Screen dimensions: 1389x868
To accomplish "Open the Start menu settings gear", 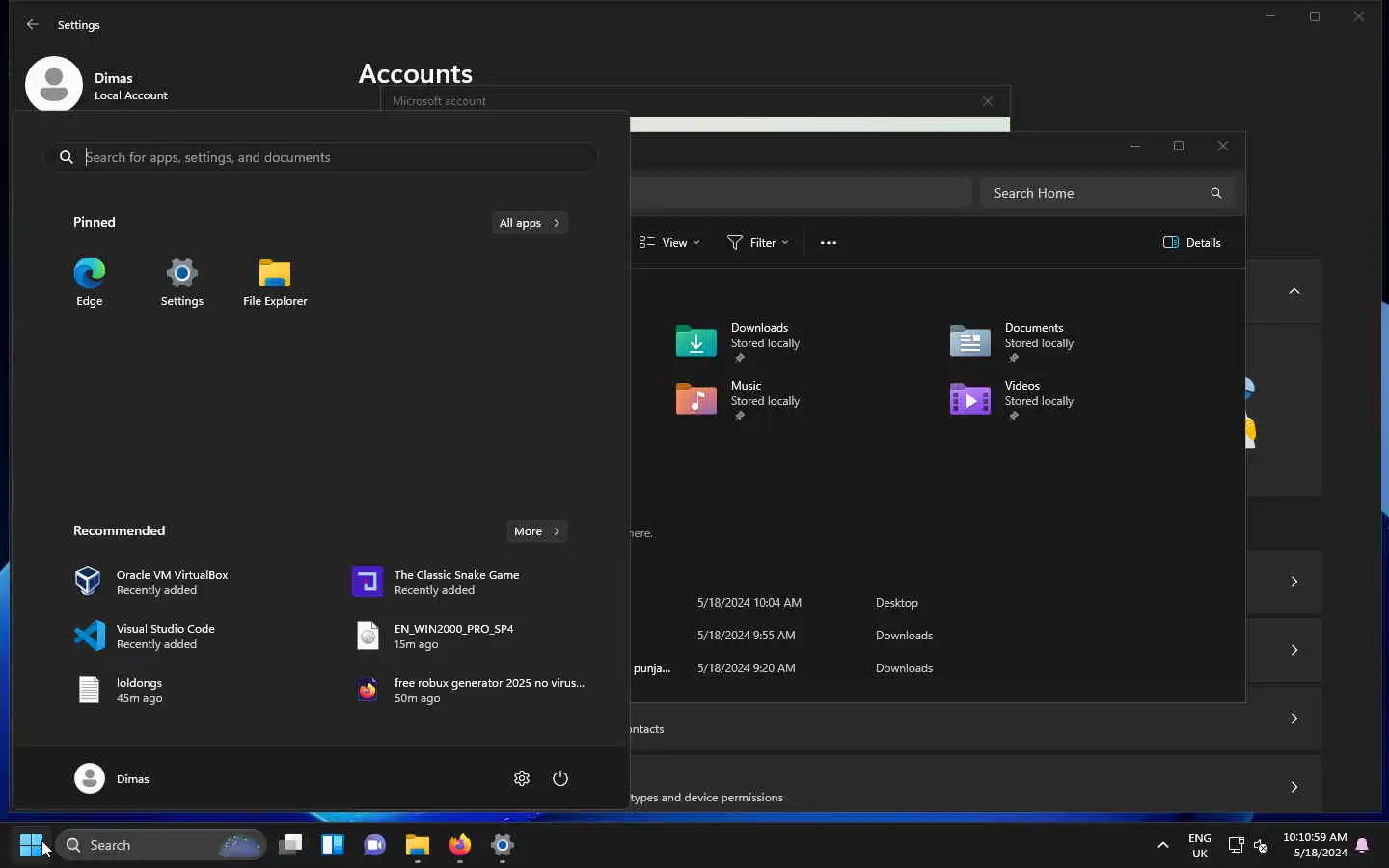I will pos(522,778).
